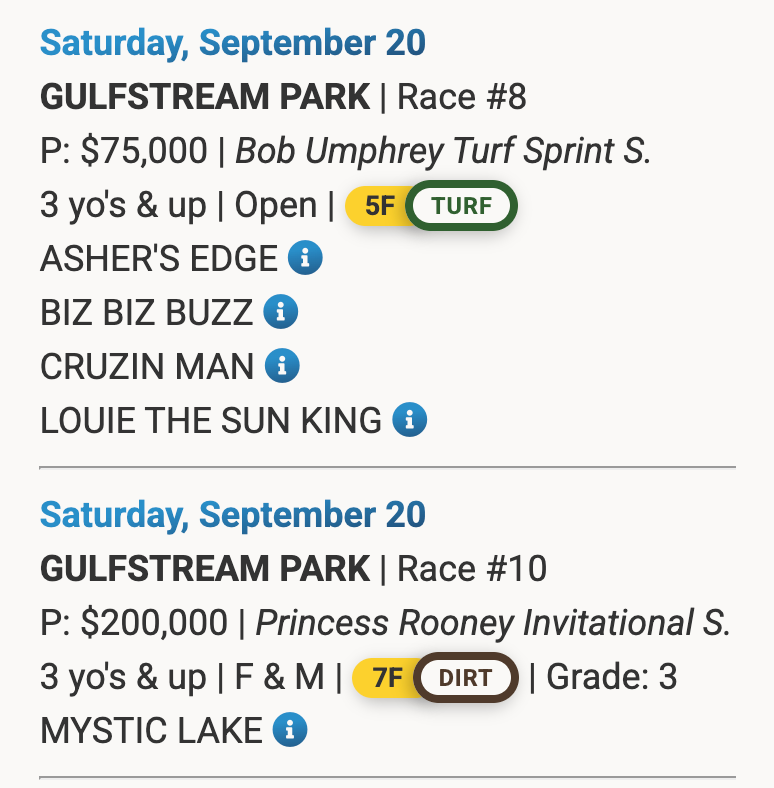774x788 pixels.
Task: Open MYSTIC LAKE info icon
Action: pyautogui.click(x=290, y=730)
